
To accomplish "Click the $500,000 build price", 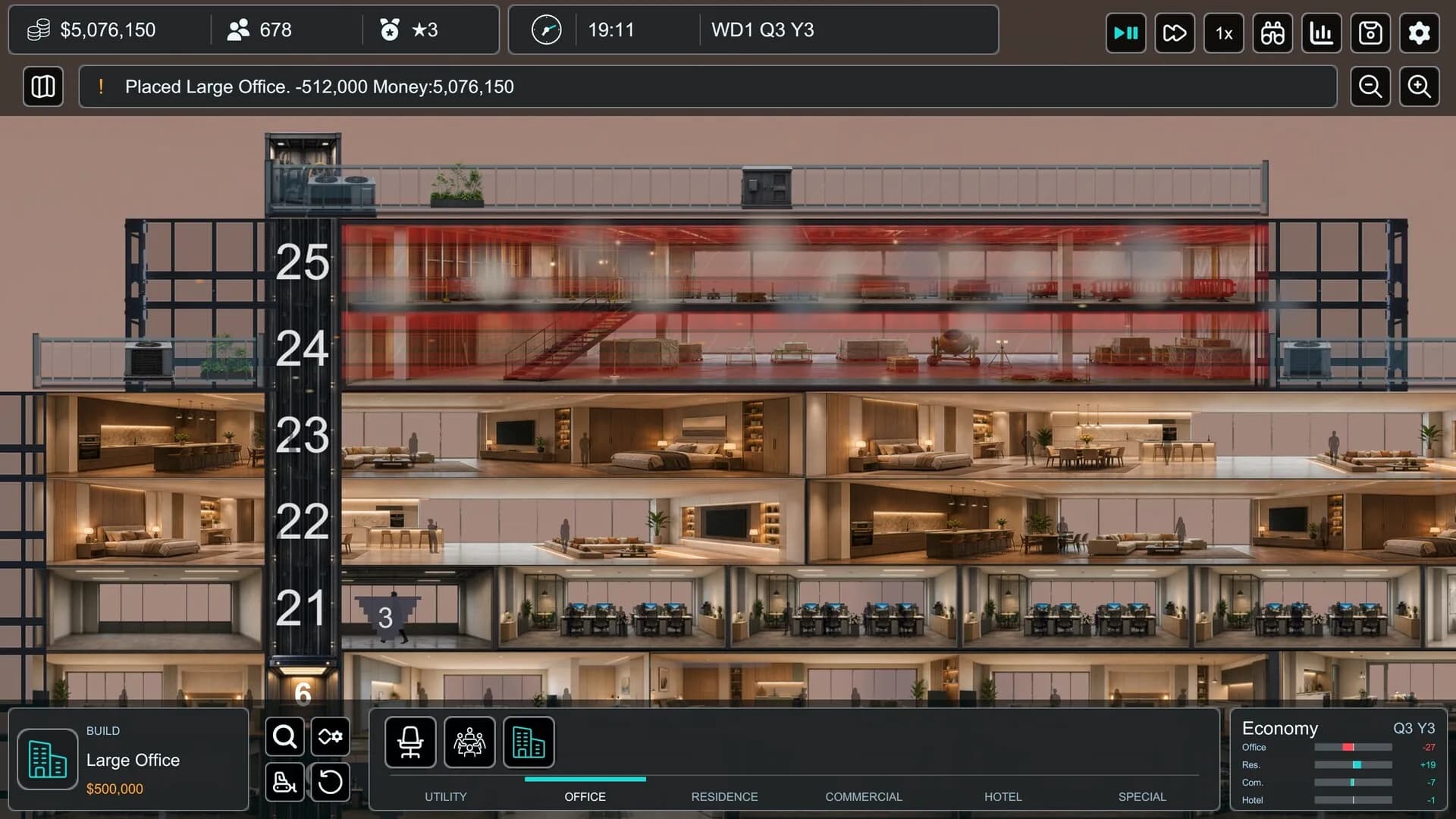I will coord(115,789).
